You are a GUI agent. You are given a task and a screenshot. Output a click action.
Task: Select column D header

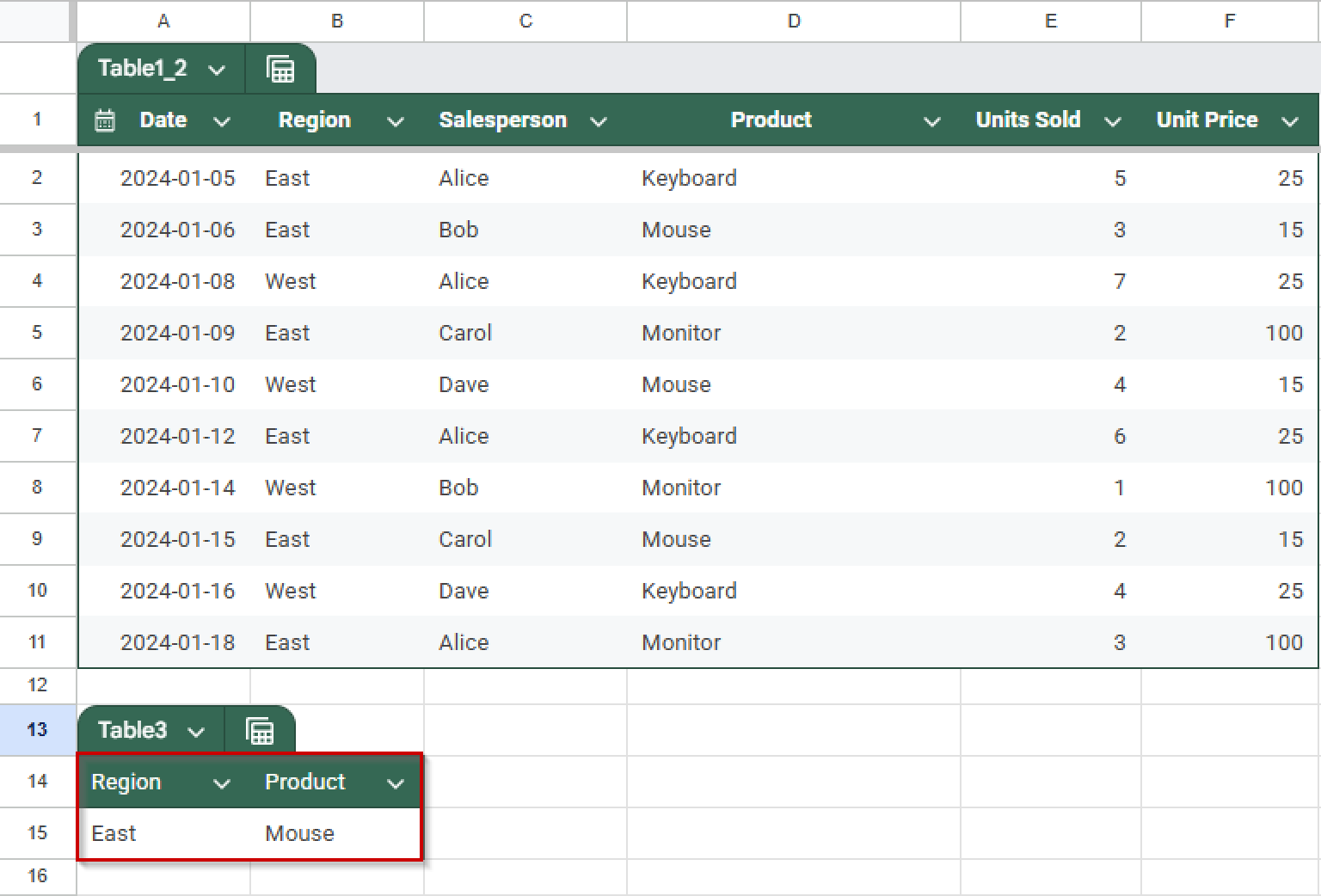(x=792, y=21)
